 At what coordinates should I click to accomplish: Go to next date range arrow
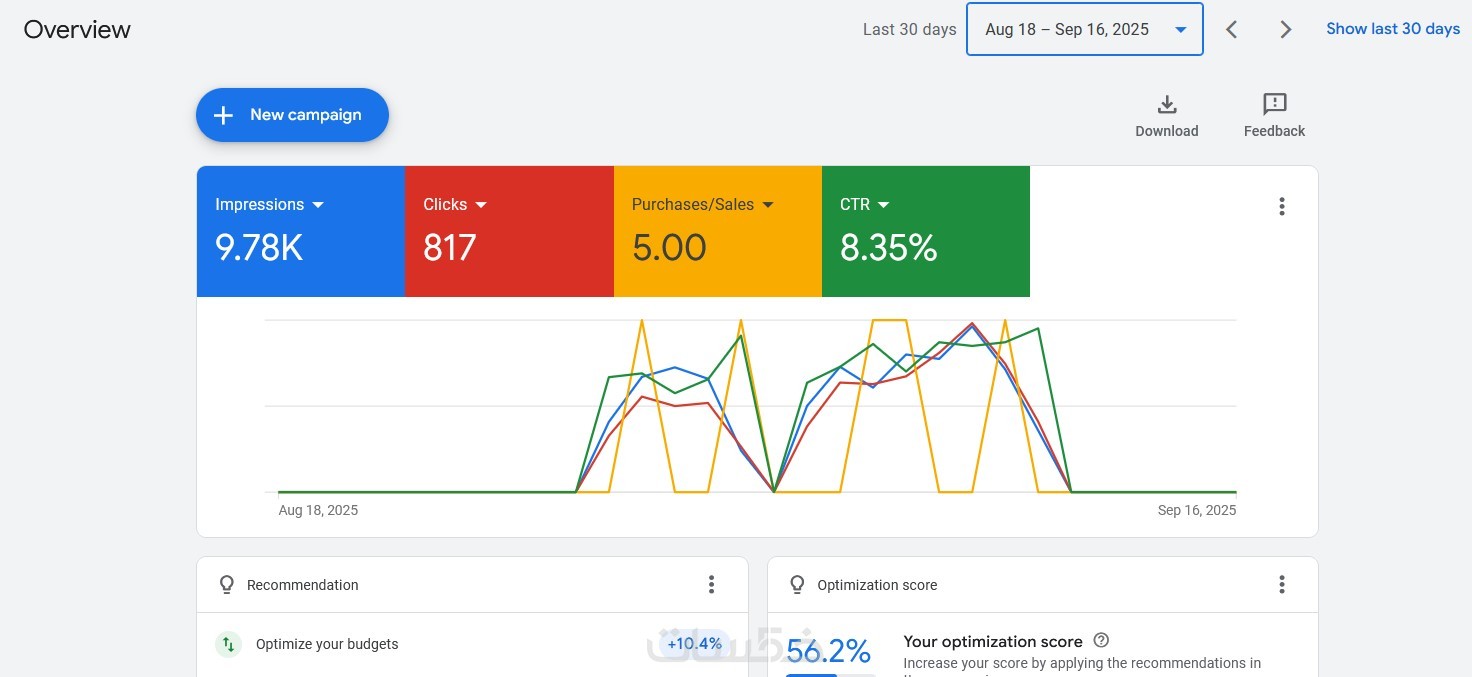pyautogui.click(x=1286, y=30)
